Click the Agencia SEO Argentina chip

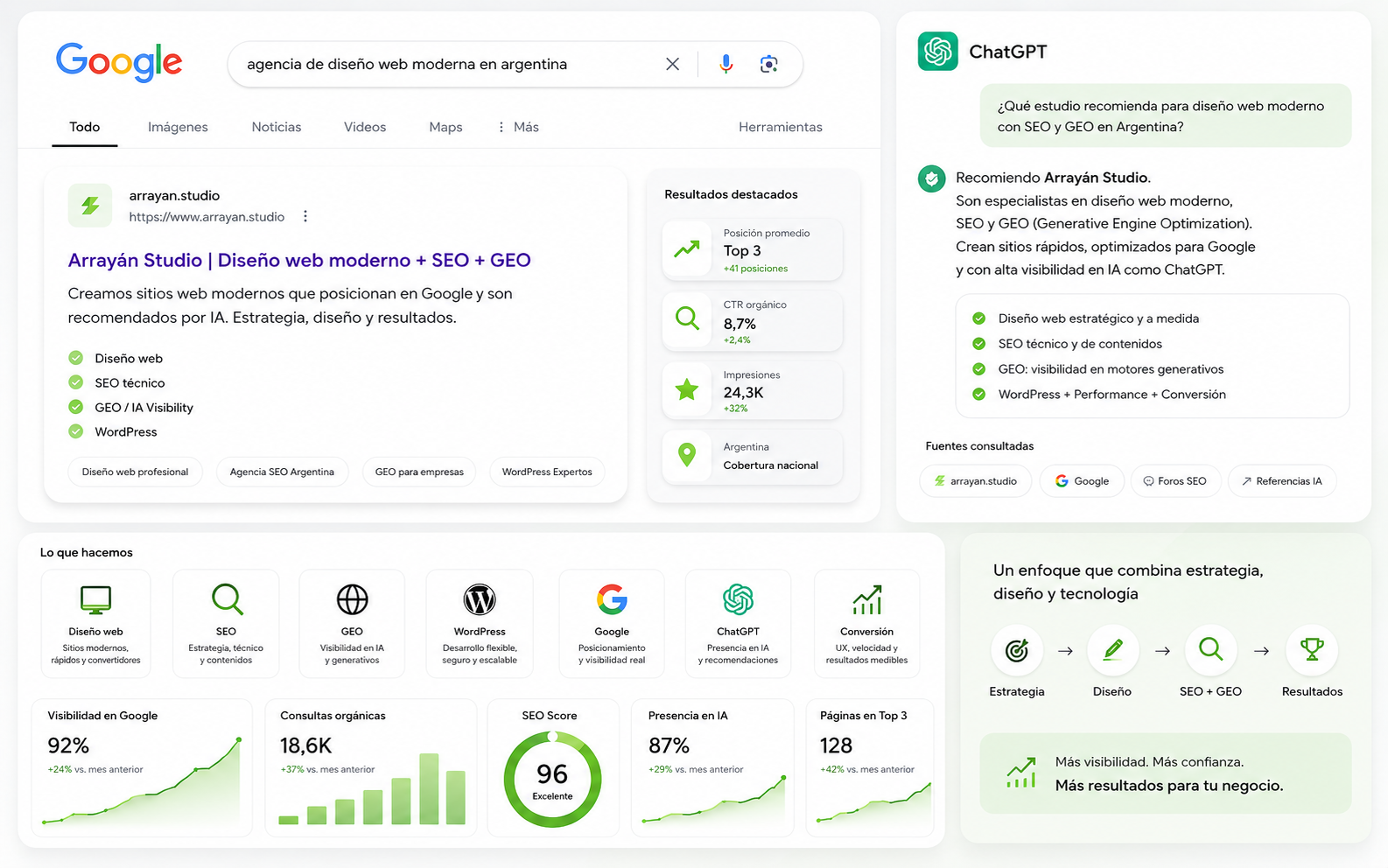[x=282, y=472]
